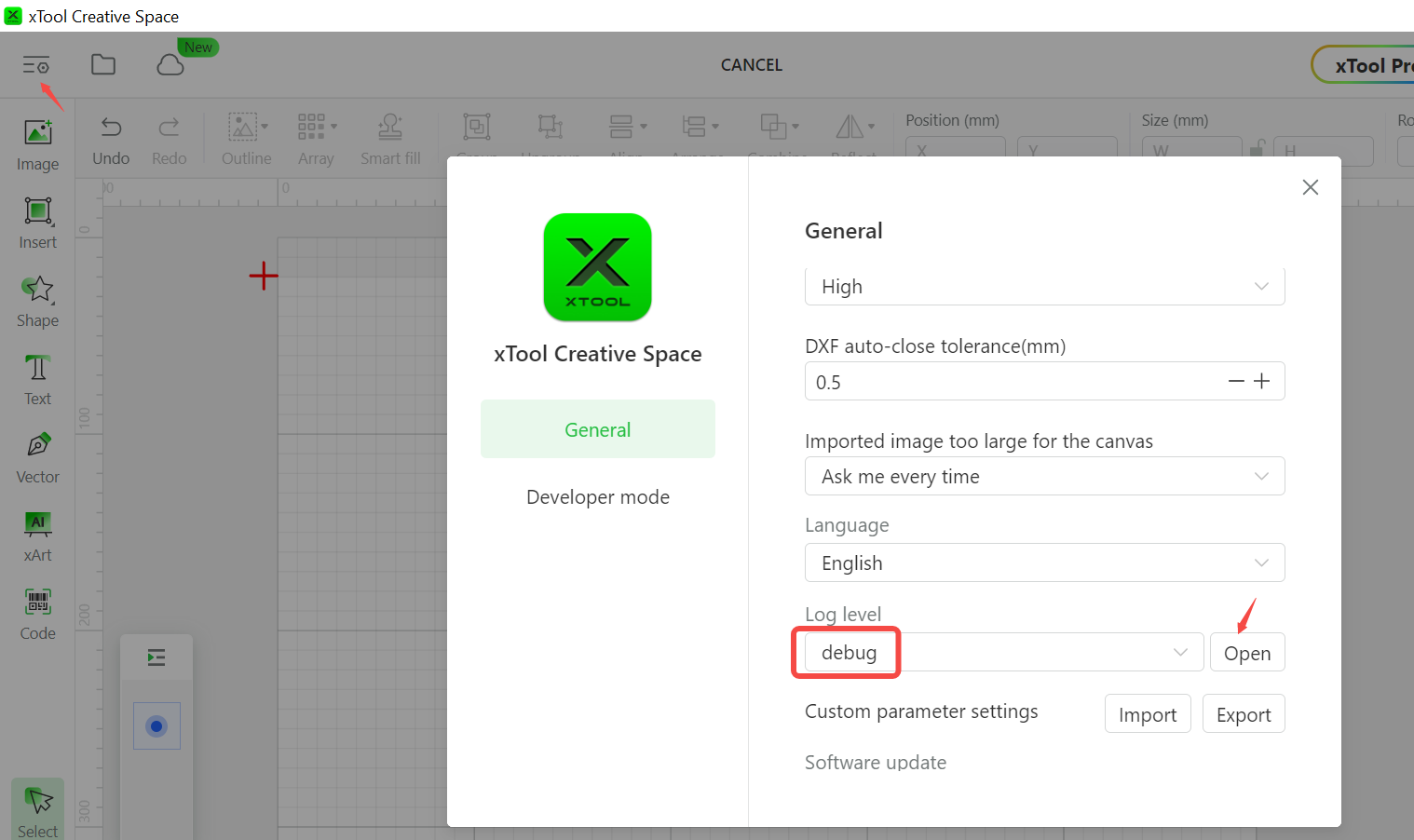Select the blue dot layer thumbnail
1414x840 pixels.
coord(156,726)
